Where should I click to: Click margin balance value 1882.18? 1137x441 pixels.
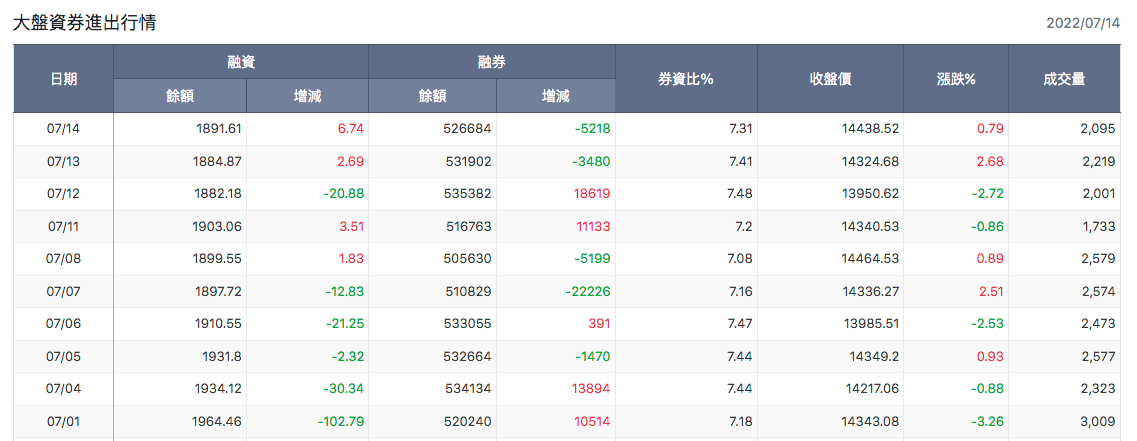(219, 194)
